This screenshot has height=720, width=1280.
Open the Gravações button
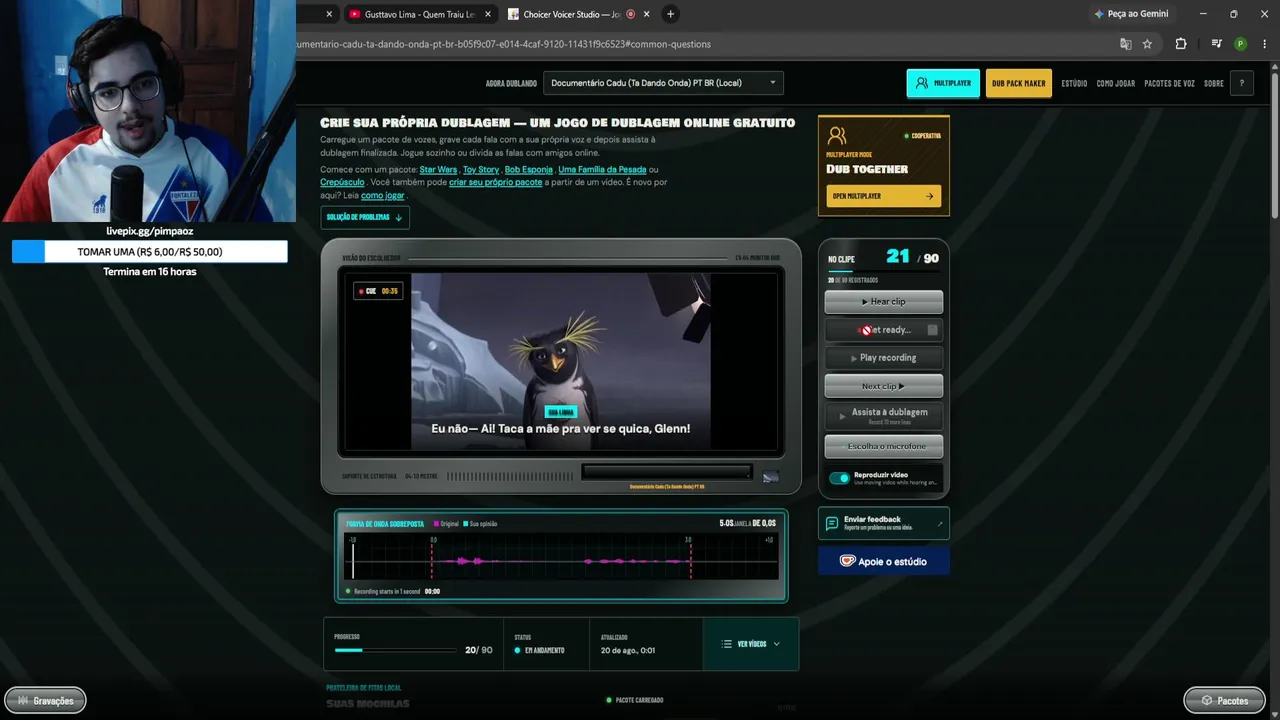(45, 700)
